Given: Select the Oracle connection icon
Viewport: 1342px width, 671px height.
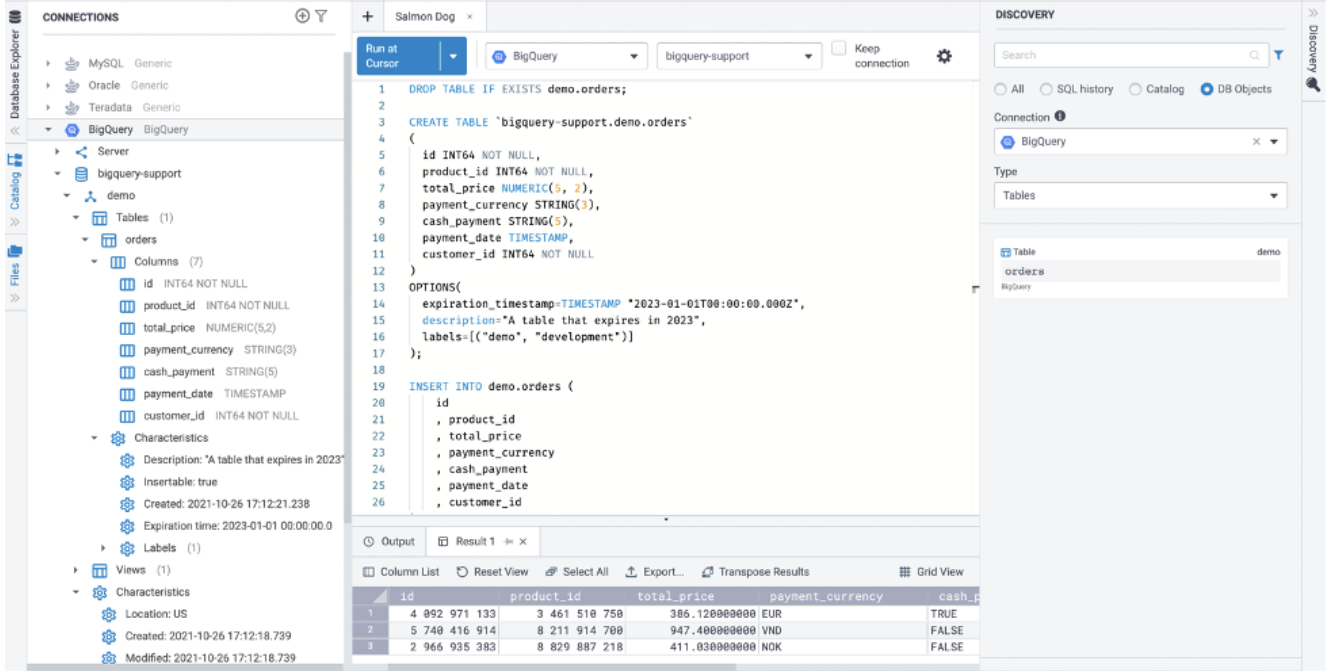Looking at the screenshot, I should tap(73, 85).
